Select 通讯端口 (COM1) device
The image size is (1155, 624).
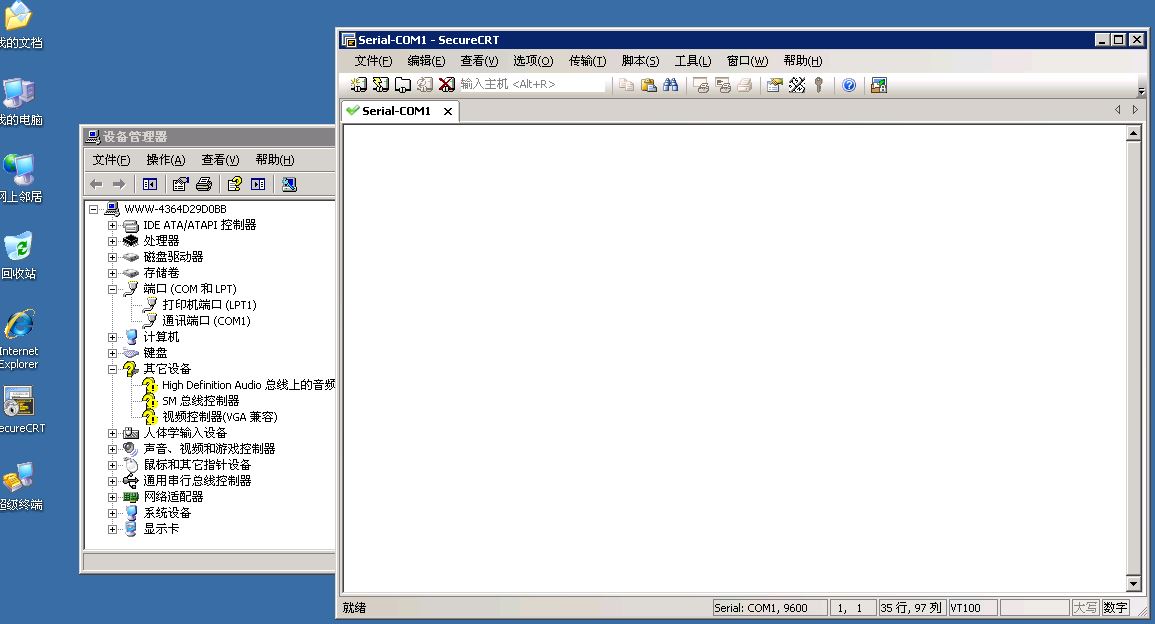tap(206, 321)
